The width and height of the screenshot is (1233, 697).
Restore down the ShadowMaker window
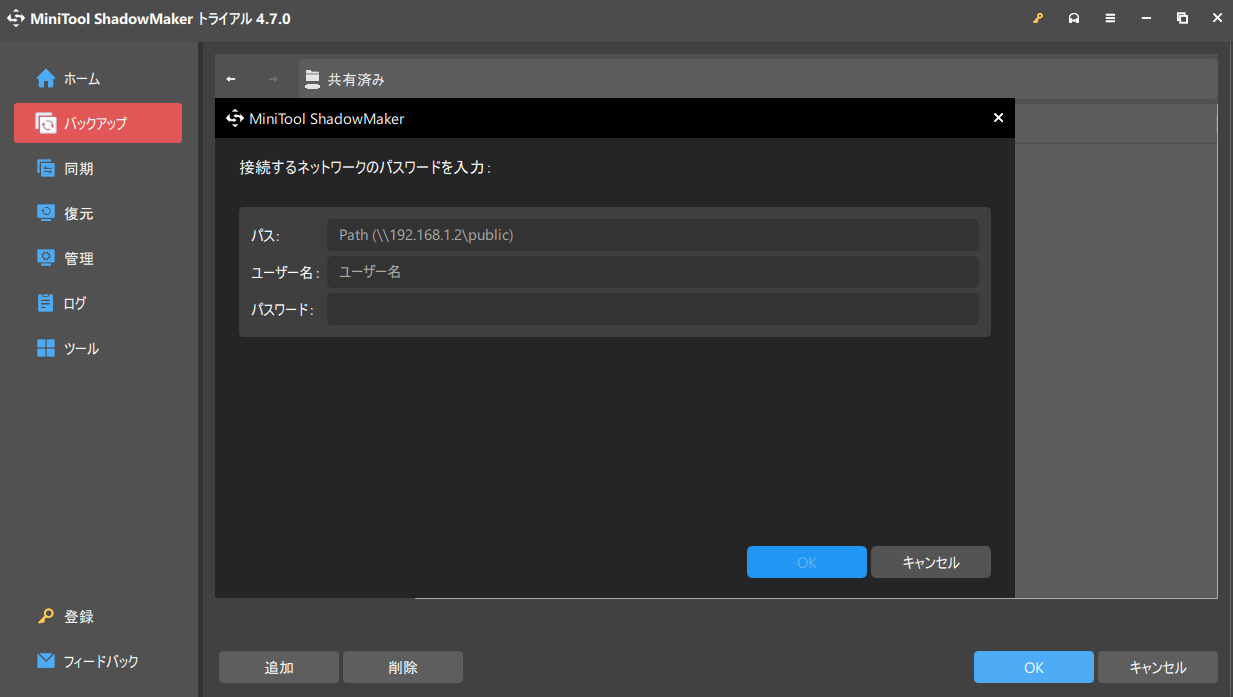pyautogui.click(x=1182, y=18)
